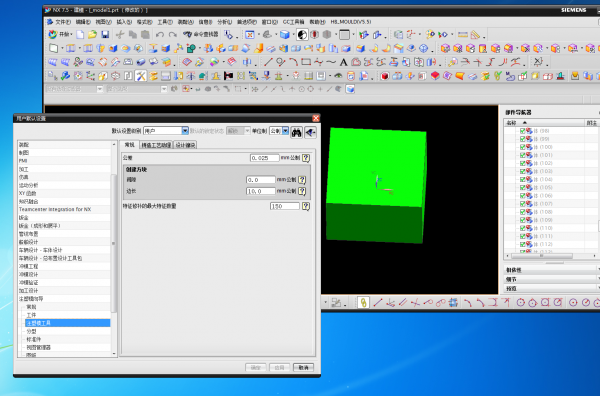The image size is (600, 396).
Task: Click the new blank document icon
Action: pyautogui.click(x=80, y=35)
